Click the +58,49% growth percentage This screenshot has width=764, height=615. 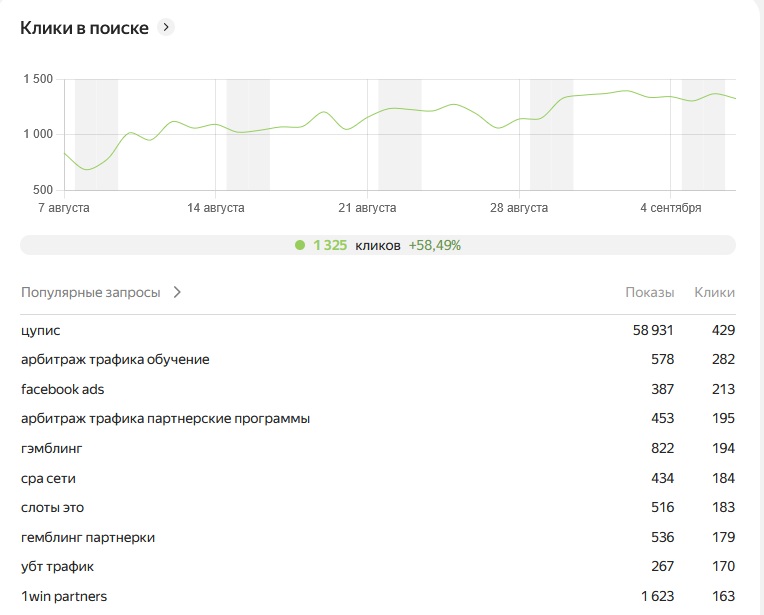pyautogui.click(x=435, y=245)
